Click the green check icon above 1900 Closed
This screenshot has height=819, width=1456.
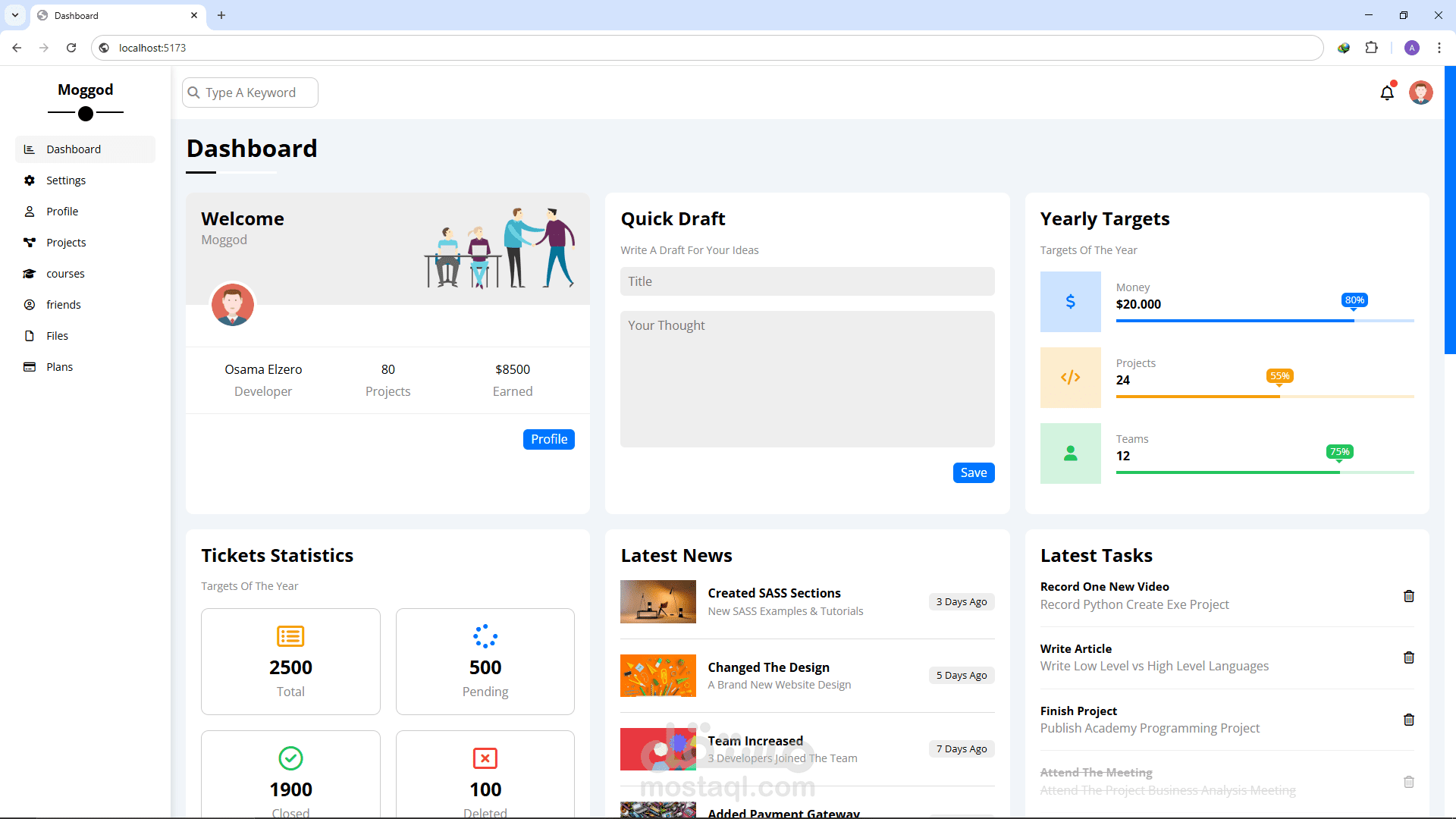(x=290, y=758)
